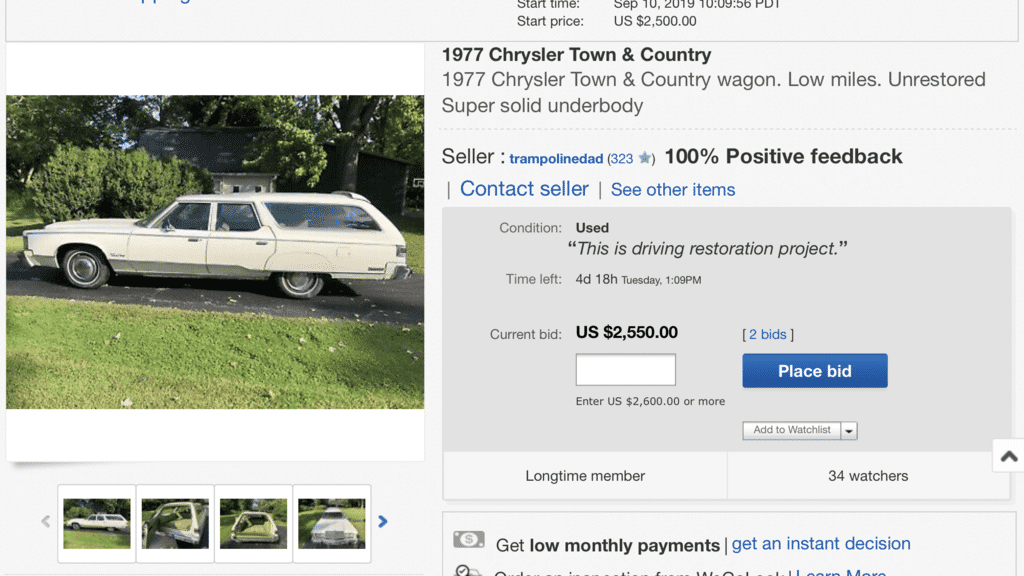Select the first thumbnail of wagon side view
The width and height of the screenshot is (1024, 576).
pyautogui.click(x=97, y=523)
